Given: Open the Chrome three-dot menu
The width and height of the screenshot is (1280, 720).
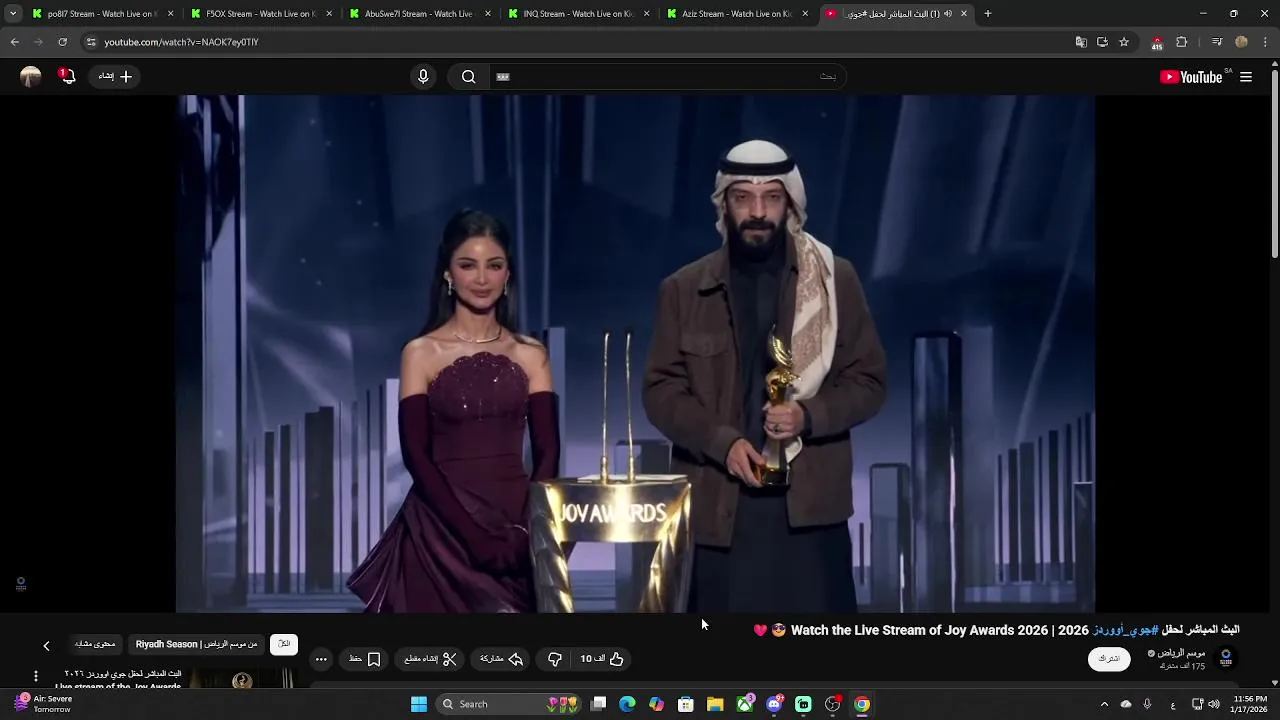Looking at the screenshot, I should 1265,42.
